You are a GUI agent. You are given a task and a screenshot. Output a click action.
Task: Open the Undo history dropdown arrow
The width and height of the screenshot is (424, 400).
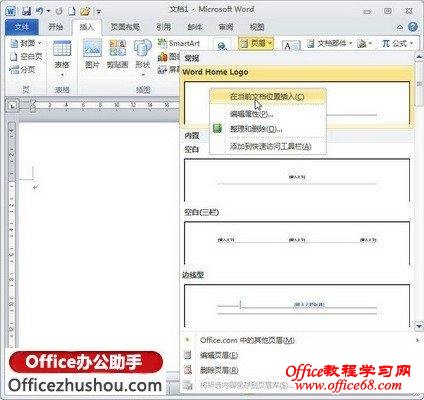(x=49, y=11)
